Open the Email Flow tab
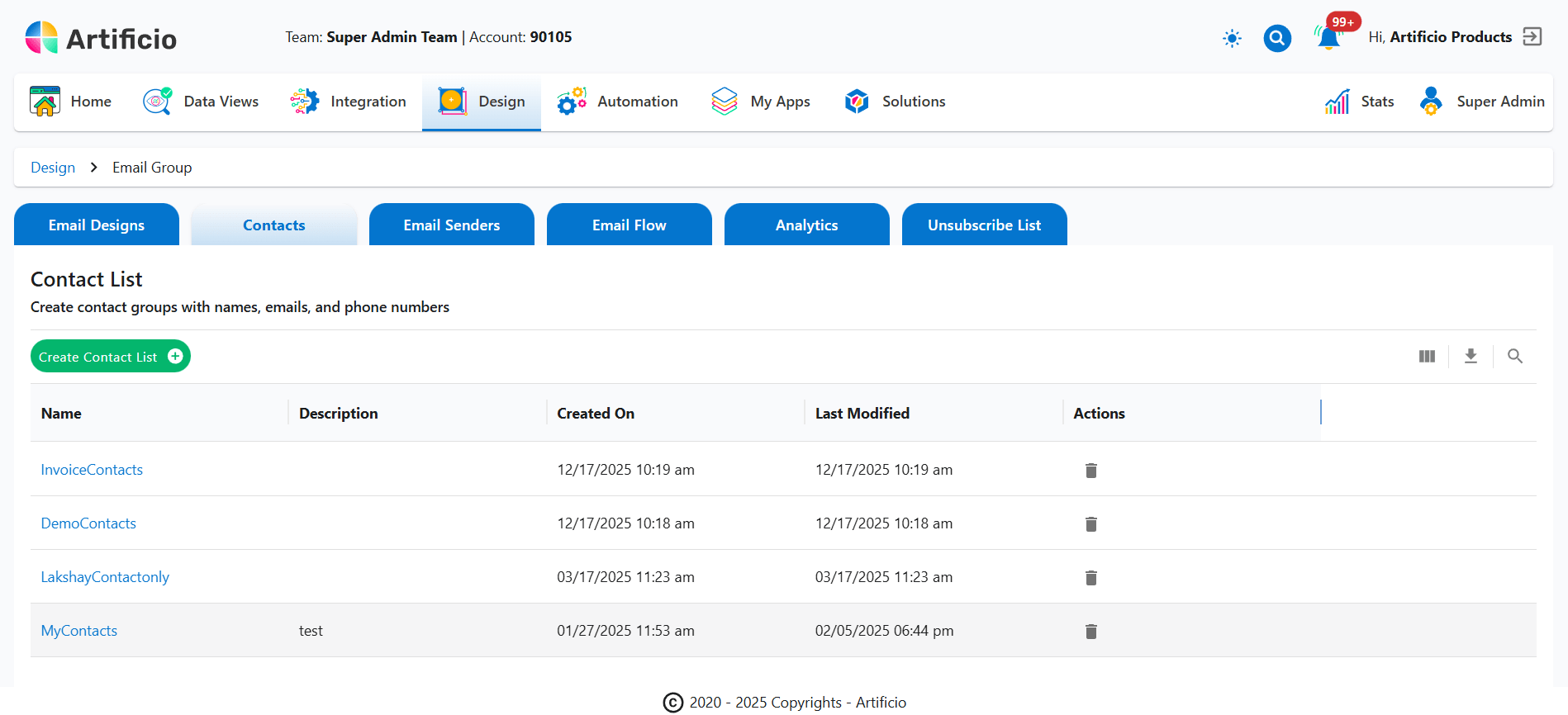This screenshot has height=715, width=1568. [629, 225]
